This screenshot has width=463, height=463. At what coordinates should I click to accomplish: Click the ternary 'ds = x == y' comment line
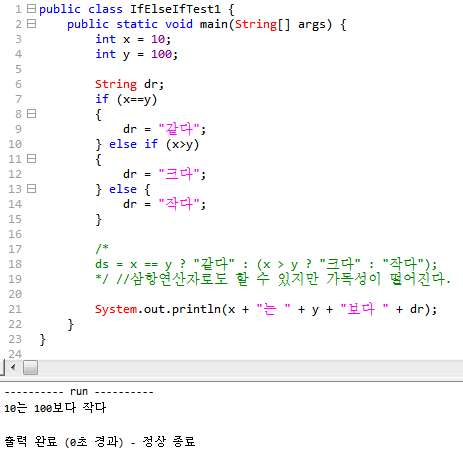pyautogui.click(x=266, y=264)
